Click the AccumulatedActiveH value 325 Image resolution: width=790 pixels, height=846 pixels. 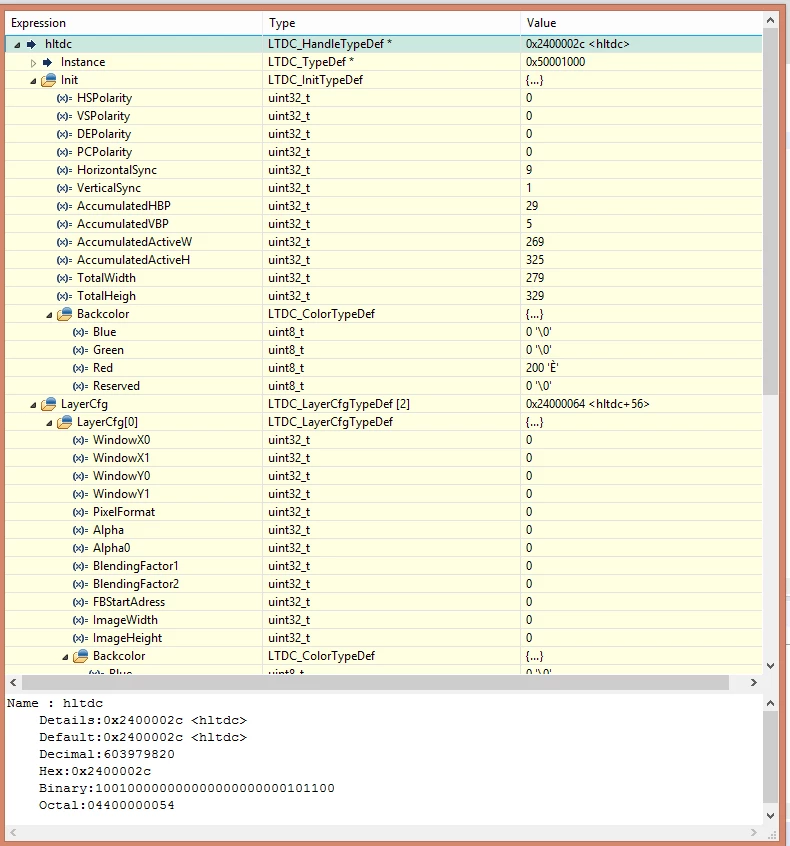pyautogui.click(x=535, y=260)
